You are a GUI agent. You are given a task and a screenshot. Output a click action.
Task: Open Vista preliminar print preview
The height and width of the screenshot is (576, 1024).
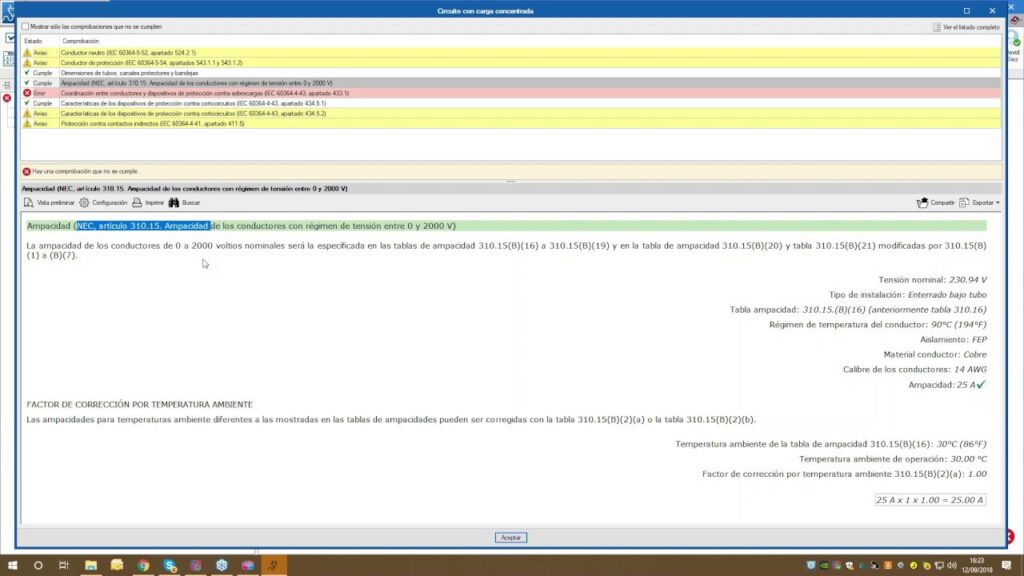pos(49,203)
